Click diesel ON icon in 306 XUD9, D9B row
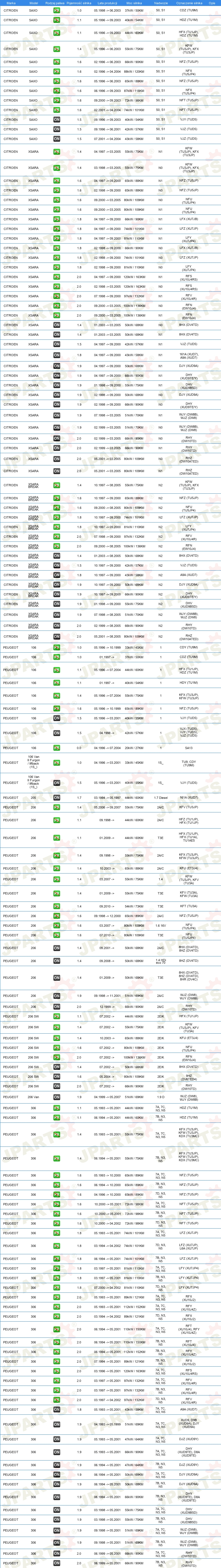The image size is (221, 1568). [x=57, y=1424]
